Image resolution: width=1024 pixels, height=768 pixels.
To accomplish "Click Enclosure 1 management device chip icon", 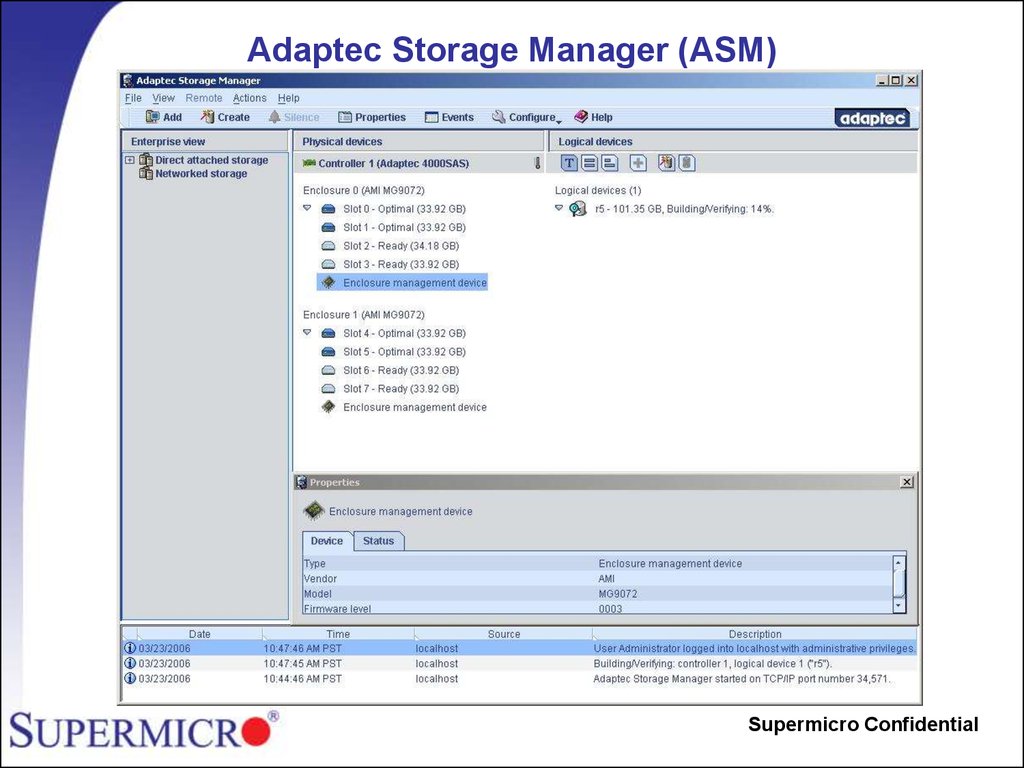I will coord(328,407).
